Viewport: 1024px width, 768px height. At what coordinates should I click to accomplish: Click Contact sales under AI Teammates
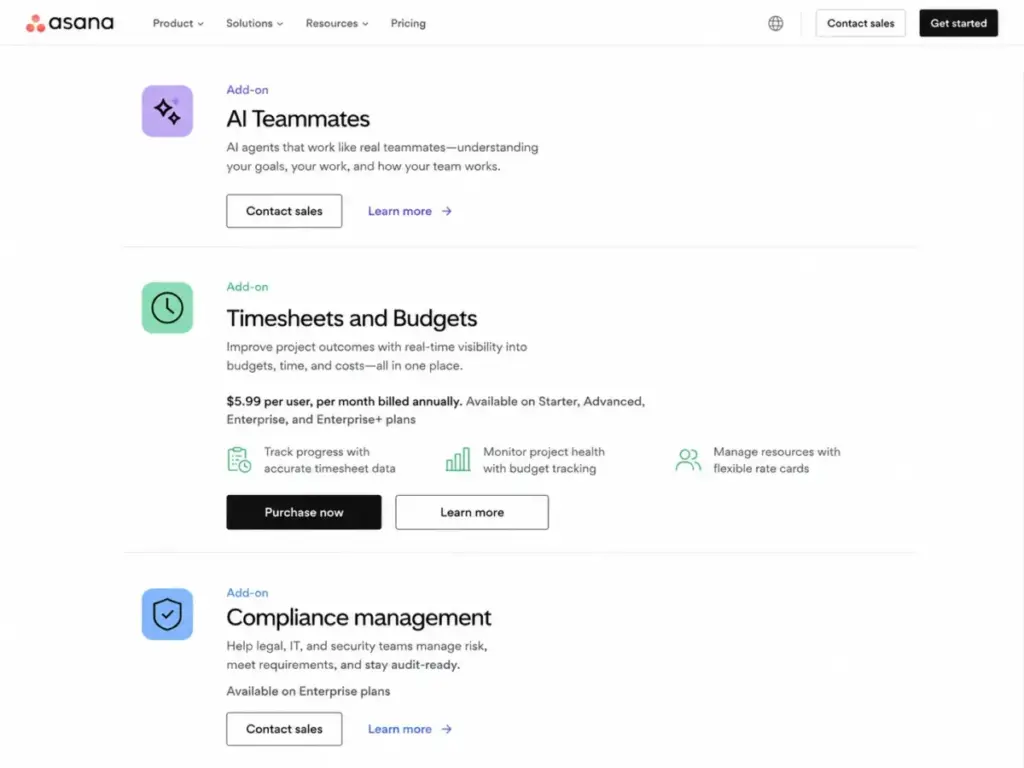pos(284,211)
